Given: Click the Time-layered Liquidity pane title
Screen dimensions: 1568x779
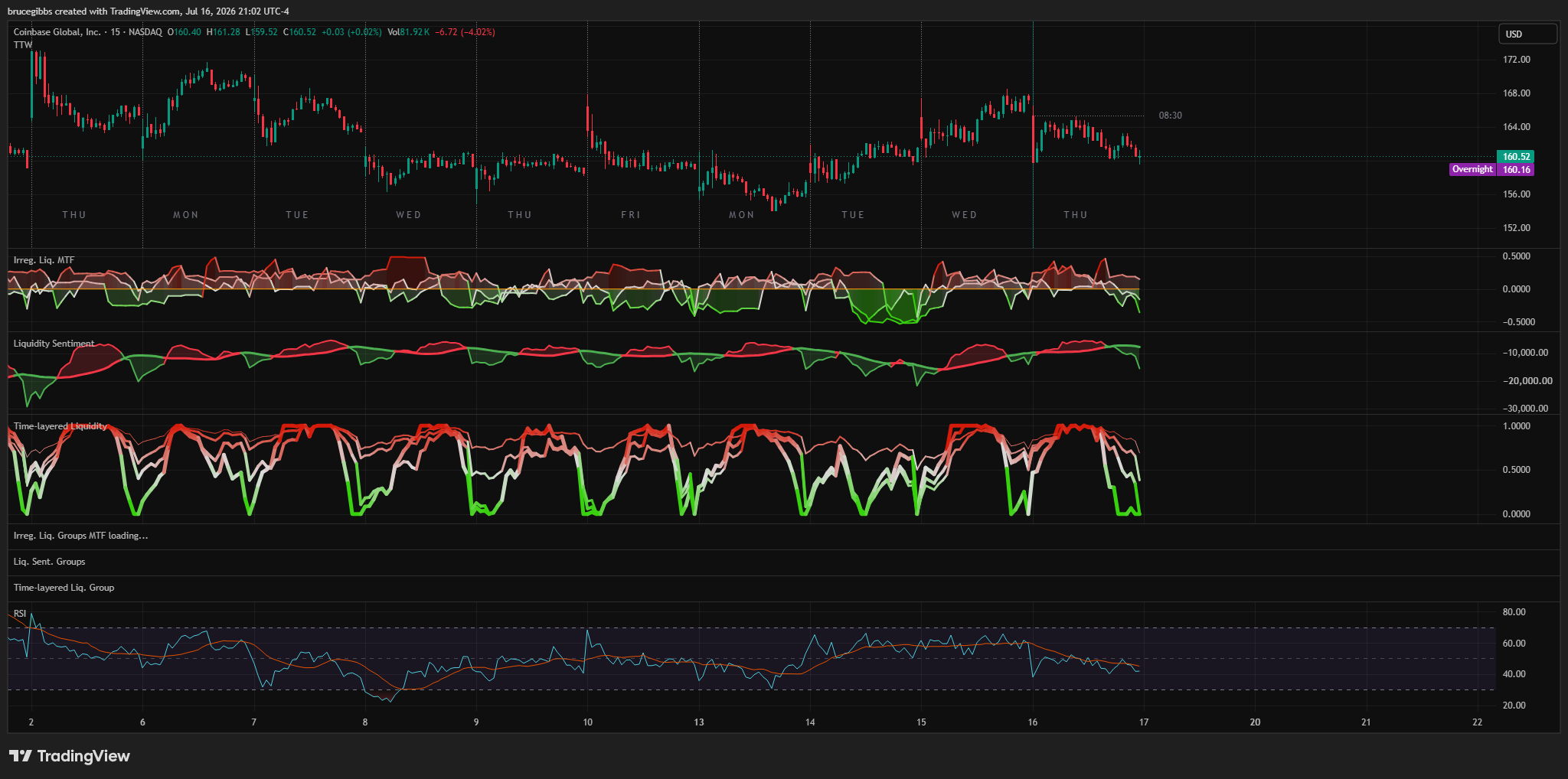Looking at the screenshot, I should click(x=60, y=426).
